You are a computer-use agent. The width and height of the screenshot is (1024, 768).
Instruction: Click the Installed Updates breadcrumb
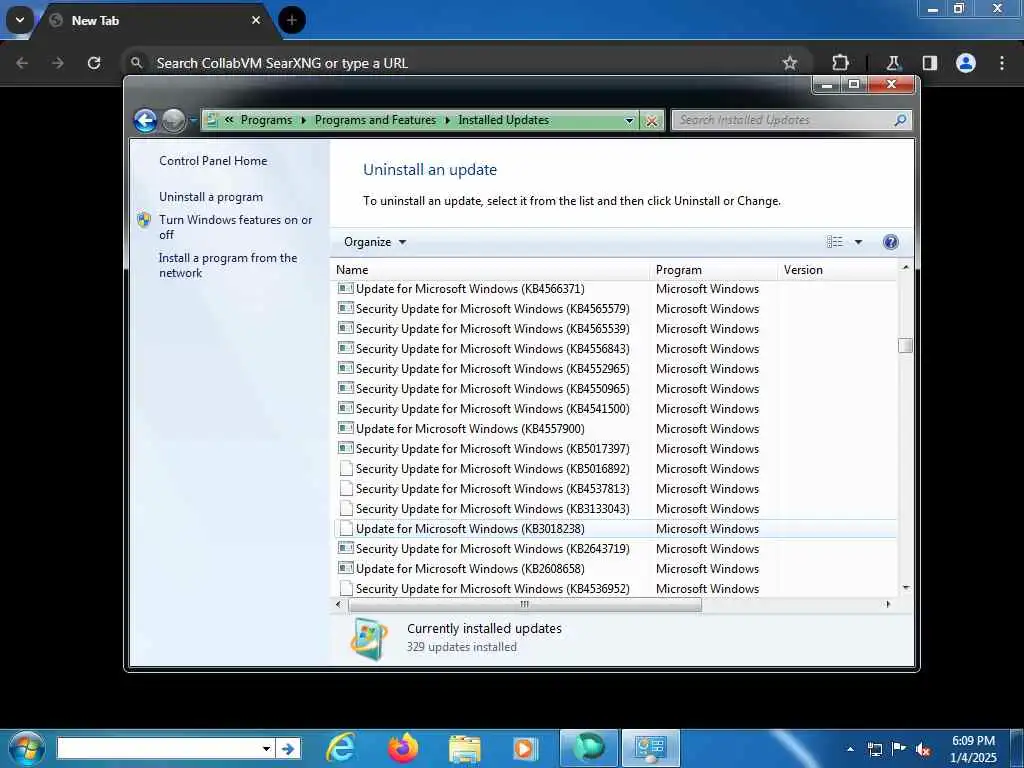504,120
